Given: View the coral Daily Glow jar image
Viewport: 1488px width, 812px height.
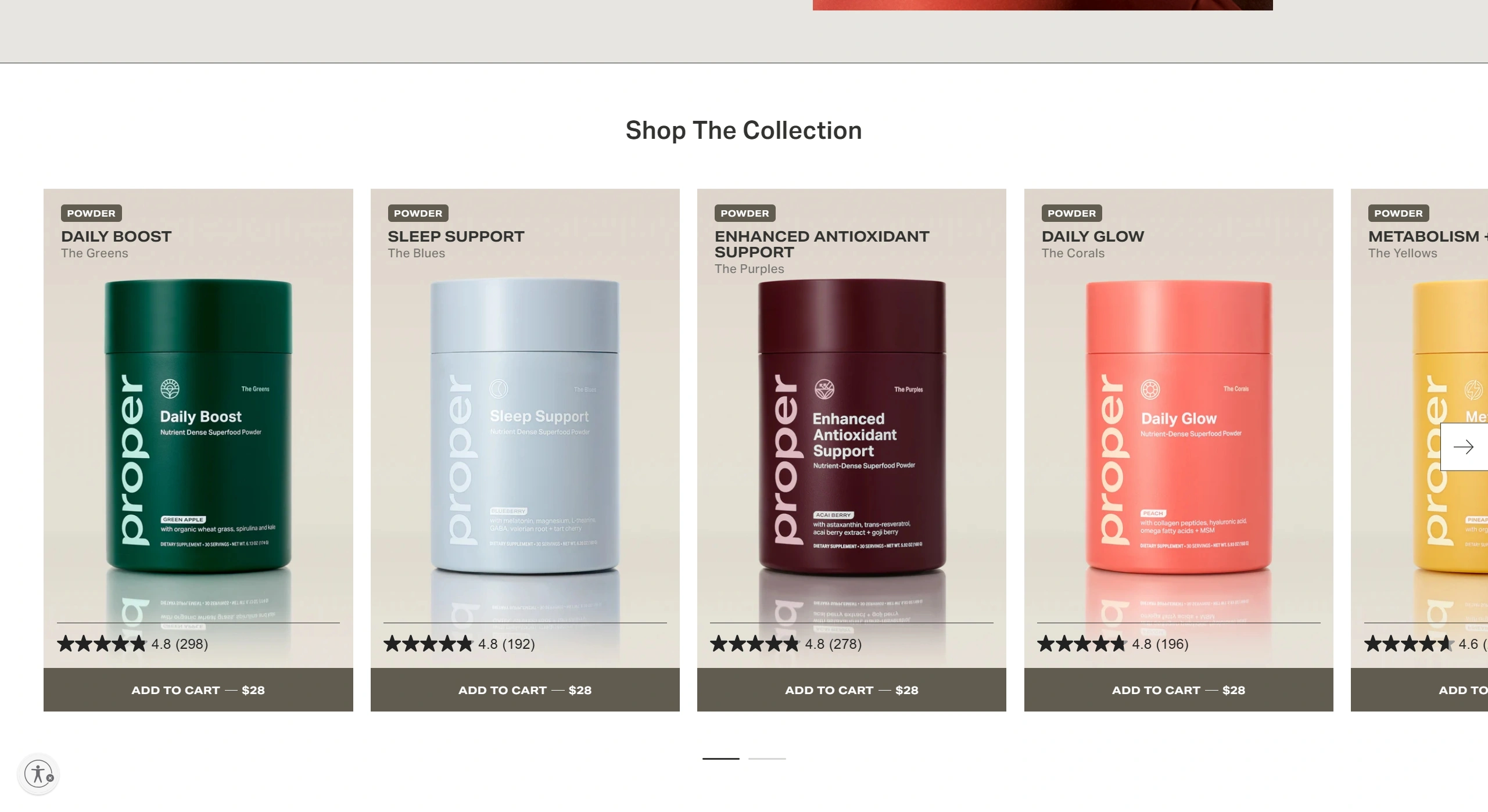Looking at the screenshot, I should 1179,427.
